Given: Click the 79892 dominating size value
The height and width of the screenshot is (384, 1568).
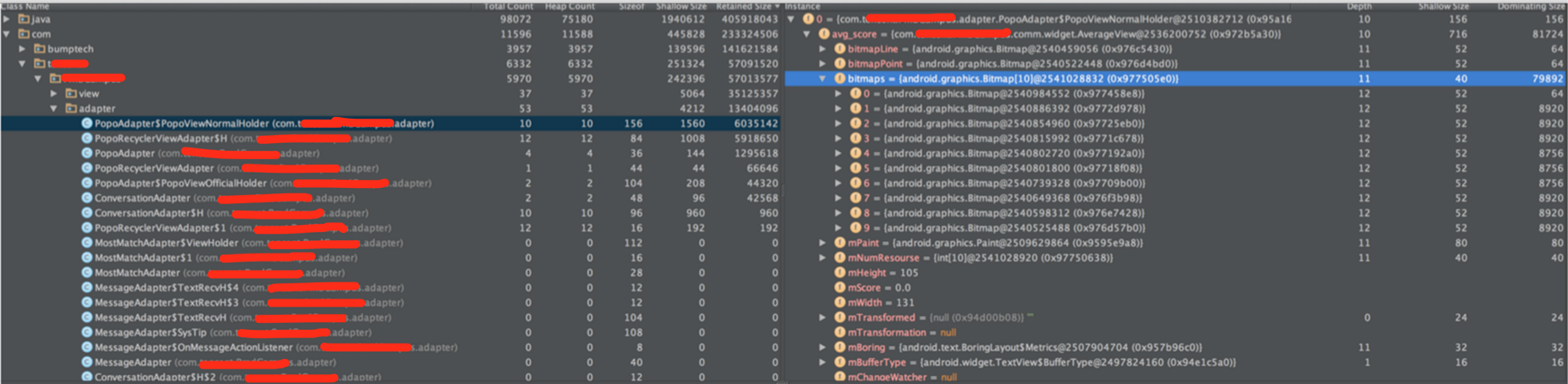Looking at the screenshot, I should pyautogui.click(x=1547, y=79).
